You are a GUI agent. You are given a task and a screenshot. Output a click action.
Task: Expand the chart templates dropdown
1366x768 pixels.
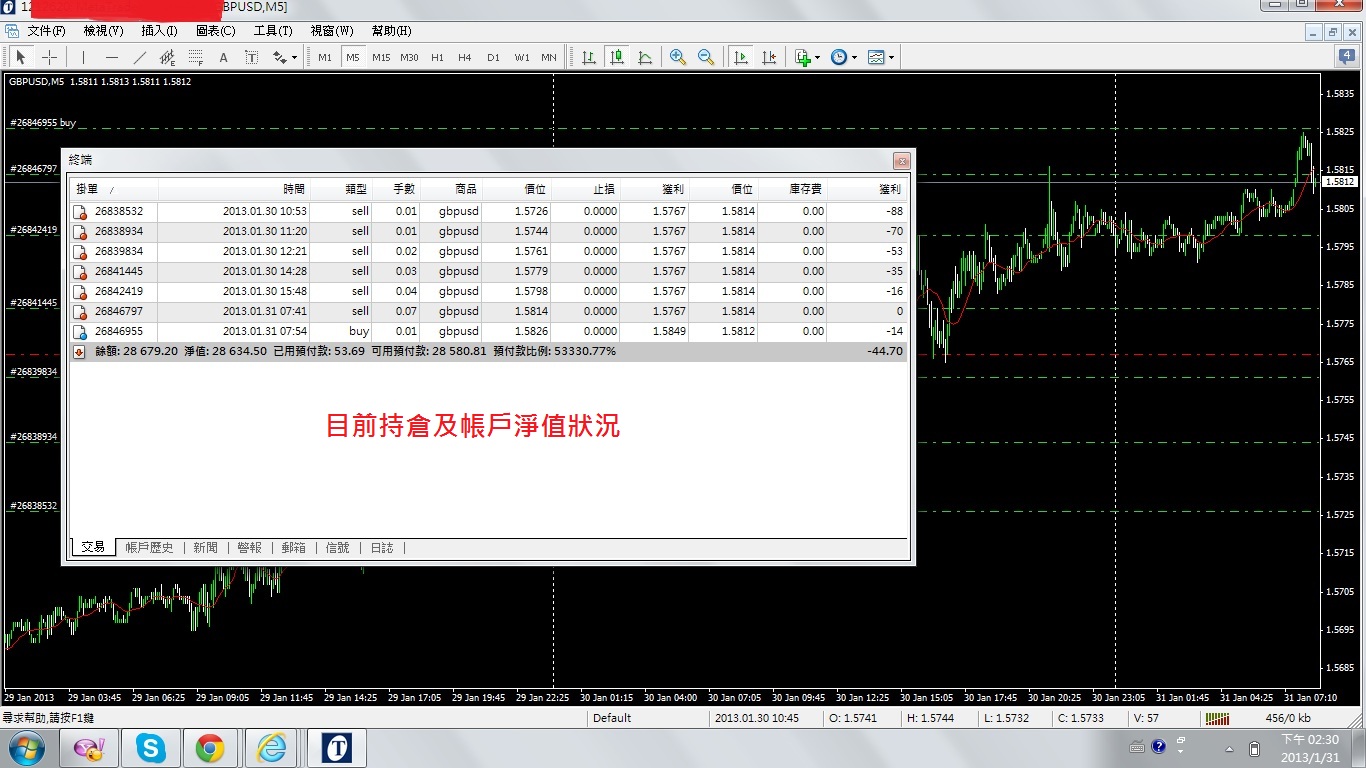click(881, 57)
